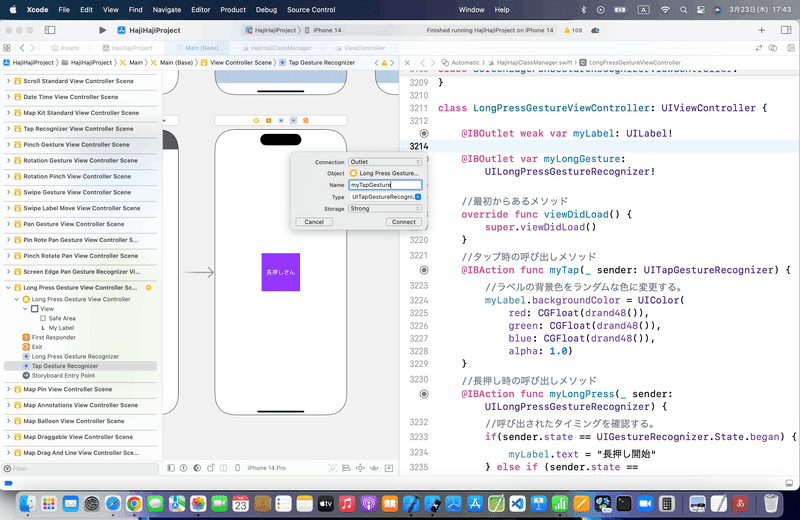
Task: Open the Product menu
Action: pos(233,10)
